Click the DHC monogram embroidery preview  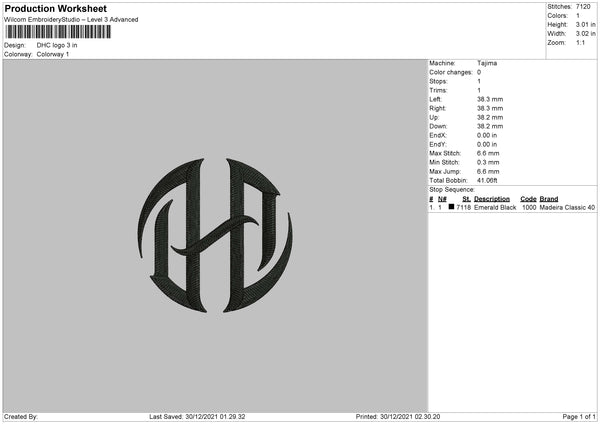[x=215, y=235]
